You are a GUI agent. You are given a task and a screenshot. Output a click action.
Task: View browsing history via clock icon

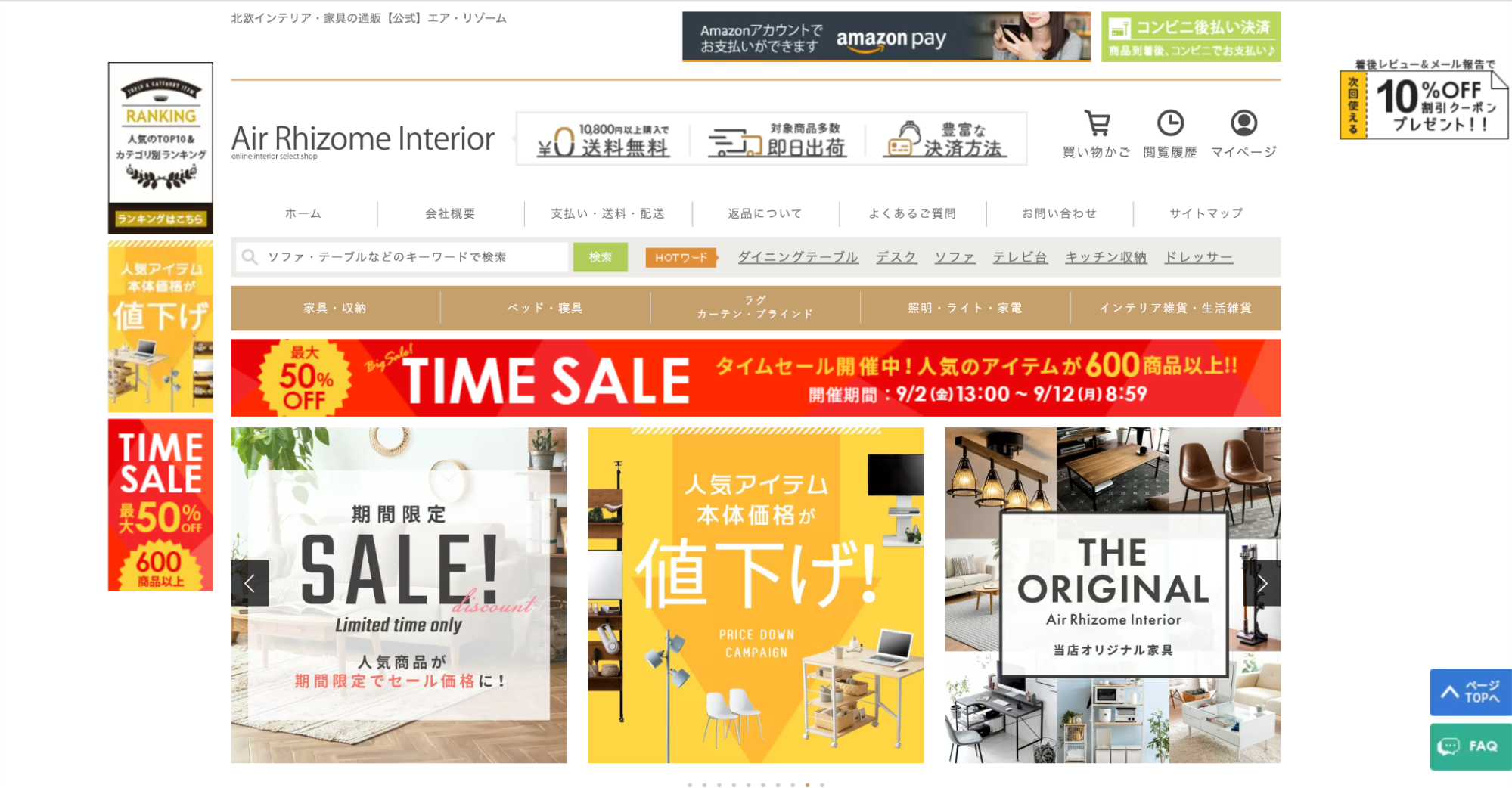click(1170, 123)
